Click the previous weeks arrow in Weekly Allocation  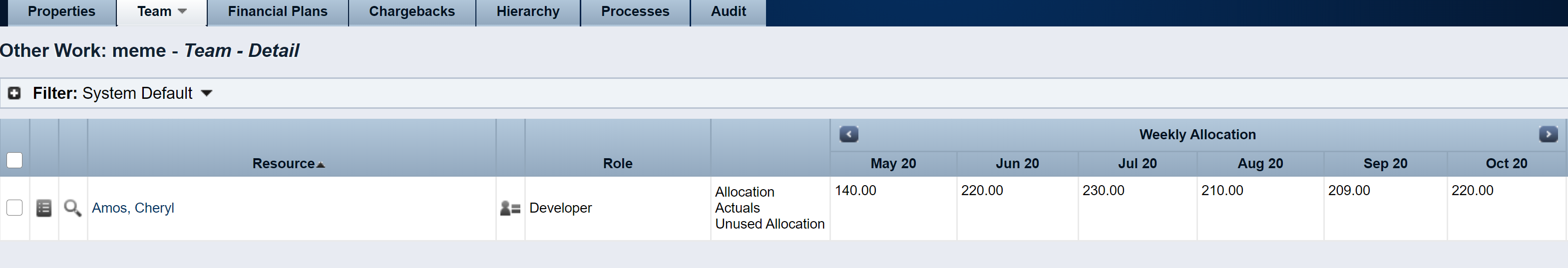[848, 134]
